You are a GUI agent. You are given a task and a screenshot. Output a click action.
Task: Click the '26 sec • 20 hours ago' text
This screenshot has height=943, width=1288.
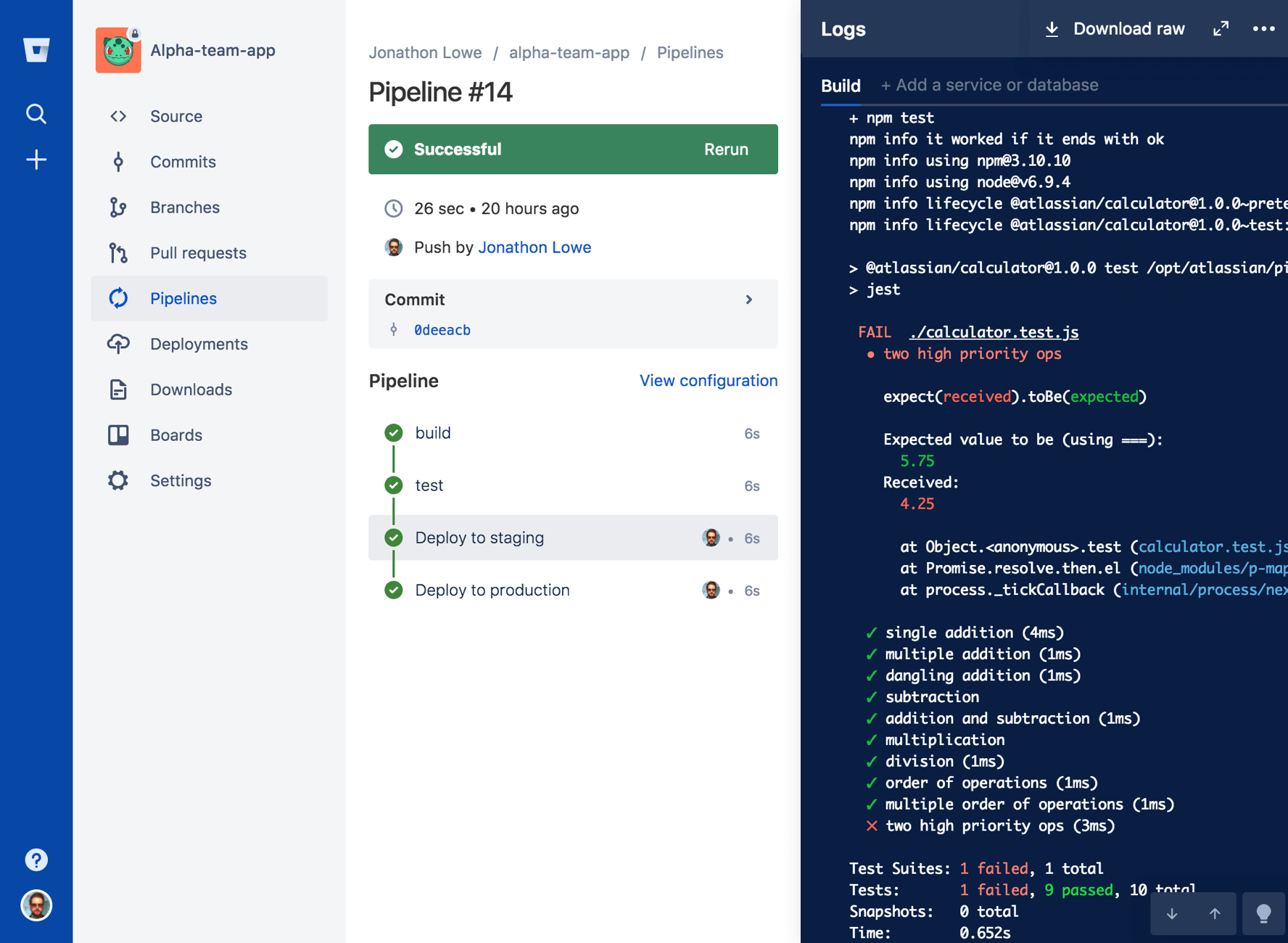496,209
